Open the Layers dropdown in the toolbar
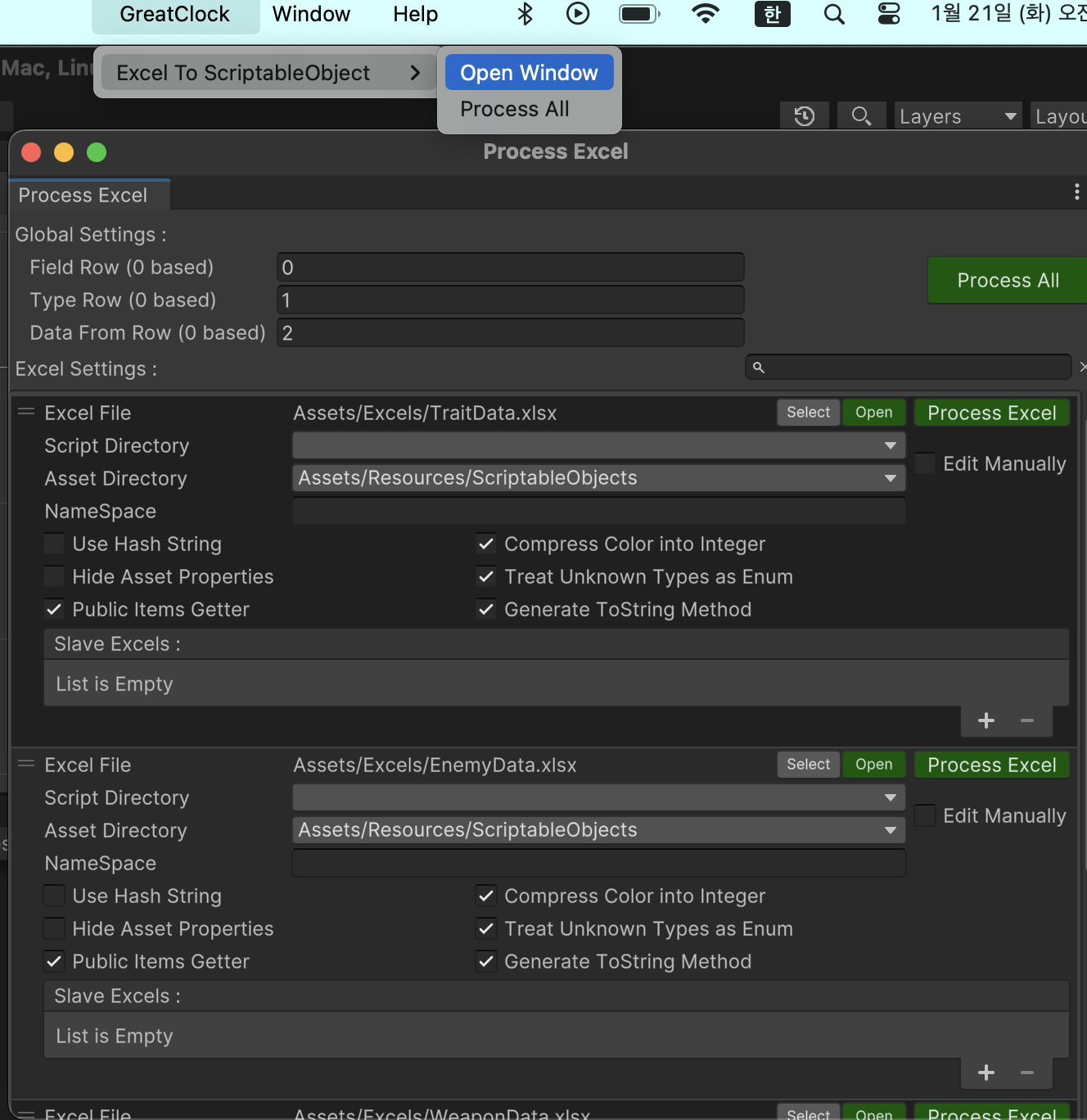 [x=957, y=115]
